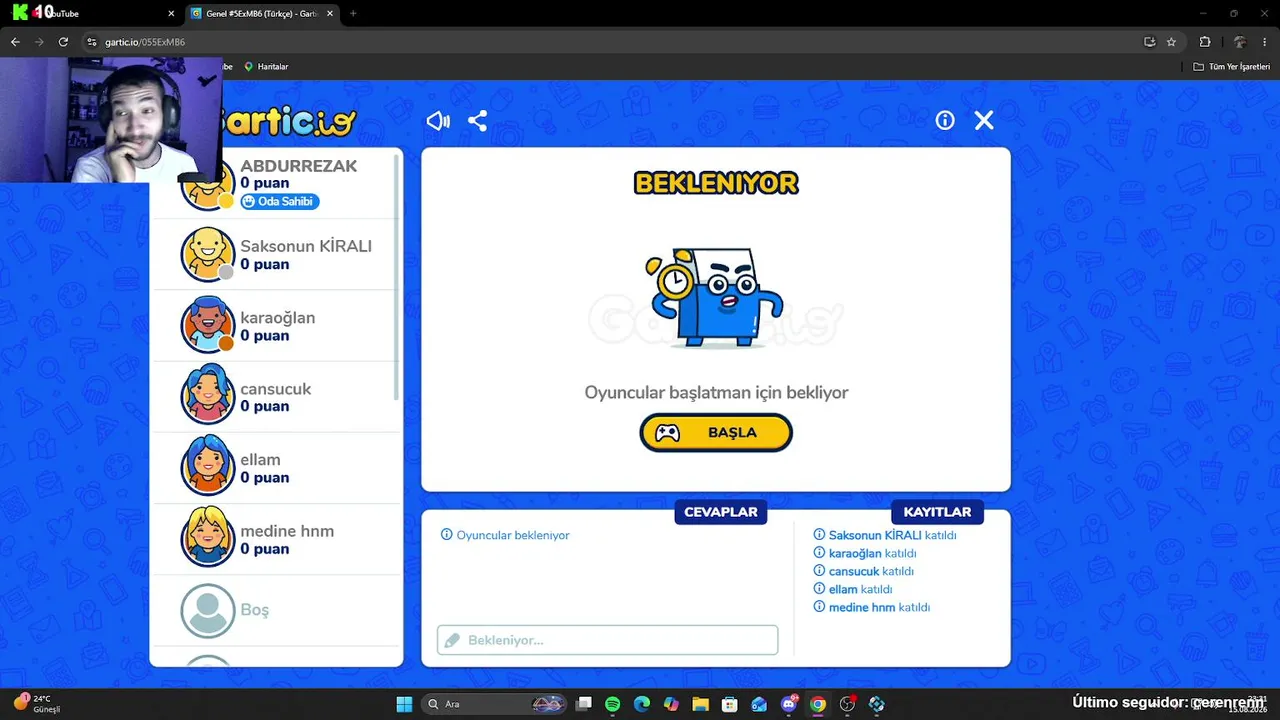Open the weather widget showing 24°C
The image size is (1280, 720).
[36, 703]
